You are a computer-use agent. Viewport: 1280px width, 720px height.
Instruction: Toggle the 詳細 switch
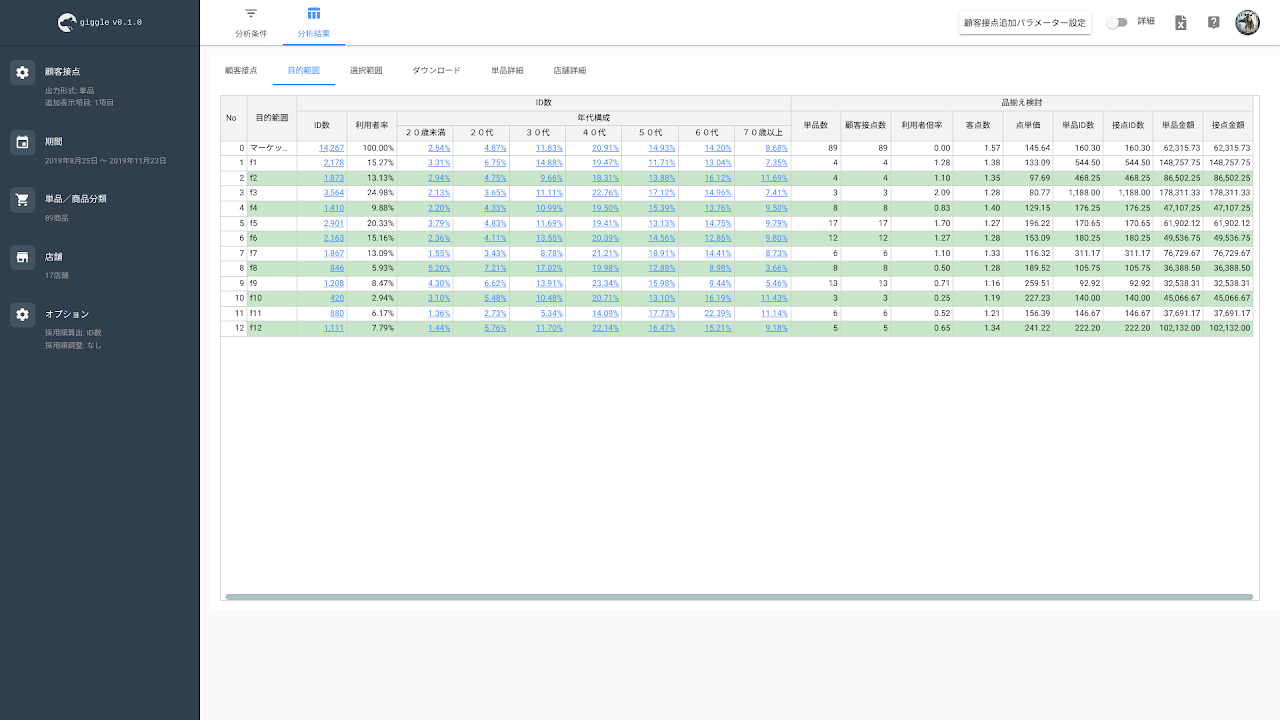1116,22
